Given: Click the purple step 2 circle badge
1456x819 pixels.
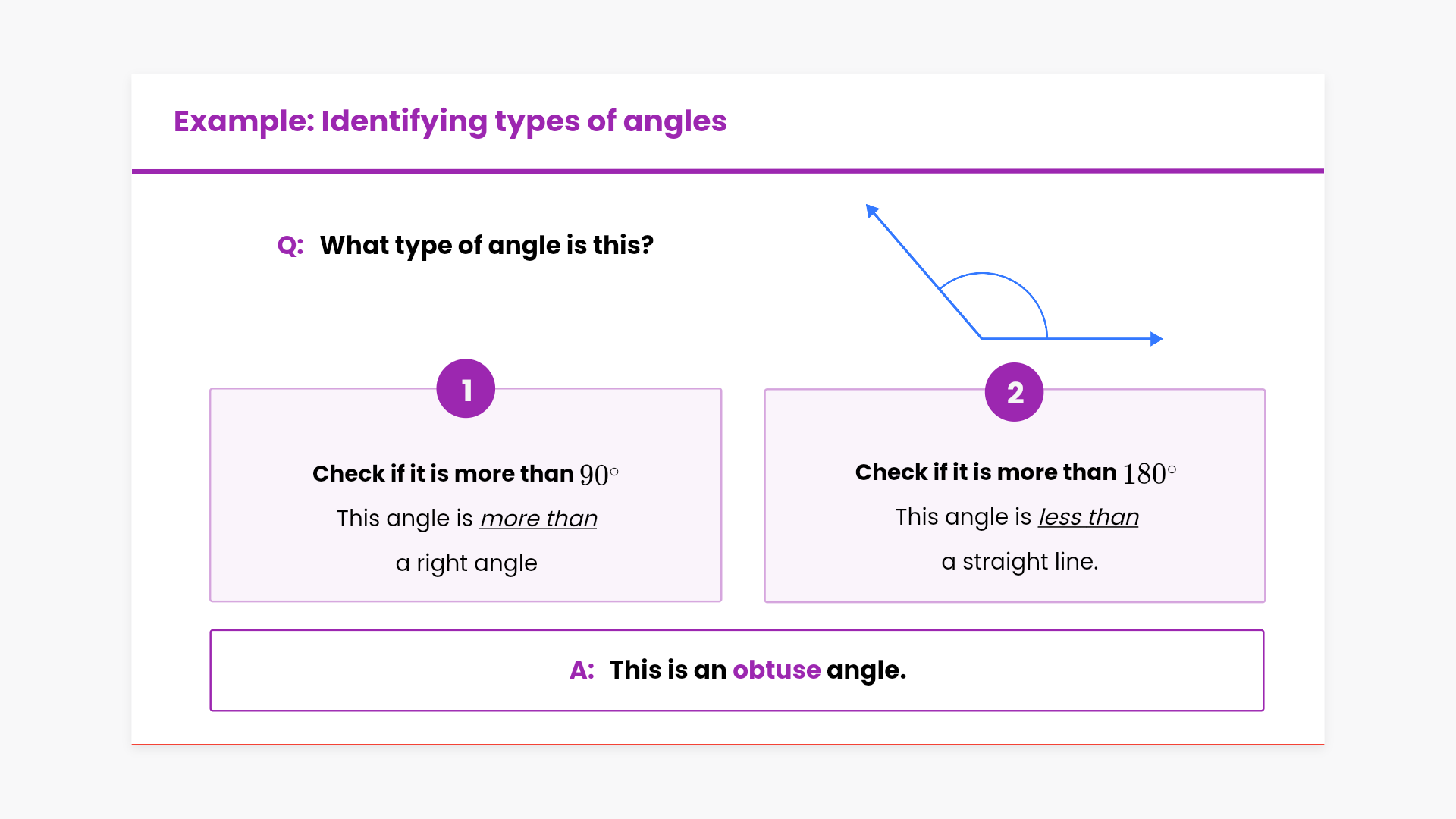Looking at the screenshot, I should pyautogui.click(x=1014, y=392).
